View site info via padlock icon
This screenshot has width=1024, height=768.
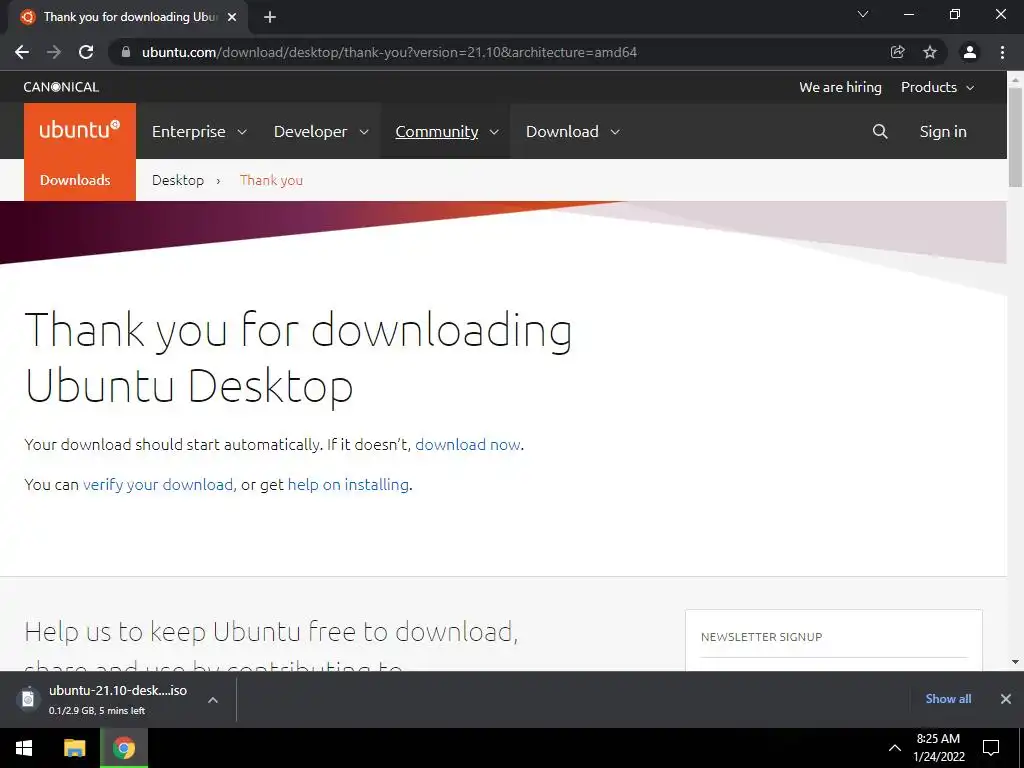click(126, 52)
